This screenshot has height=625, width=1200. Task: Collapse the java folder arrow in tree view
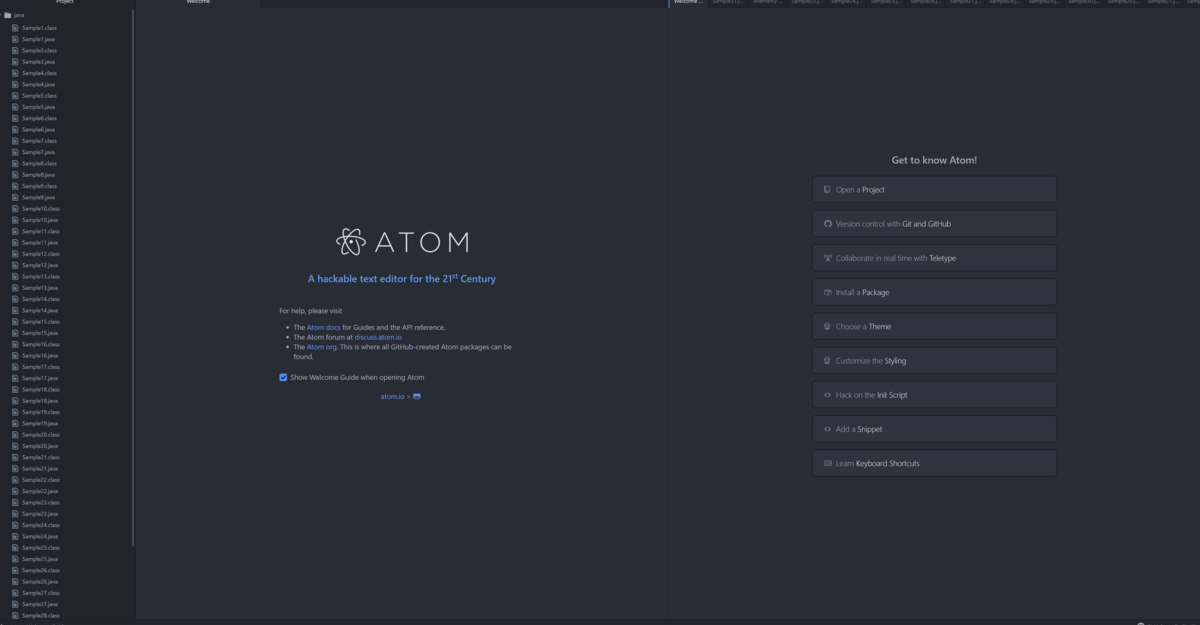3,15
